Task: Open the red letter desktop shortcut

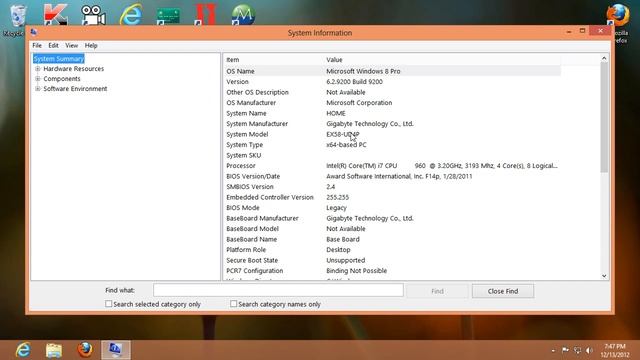Action: (x=206, y=15)
